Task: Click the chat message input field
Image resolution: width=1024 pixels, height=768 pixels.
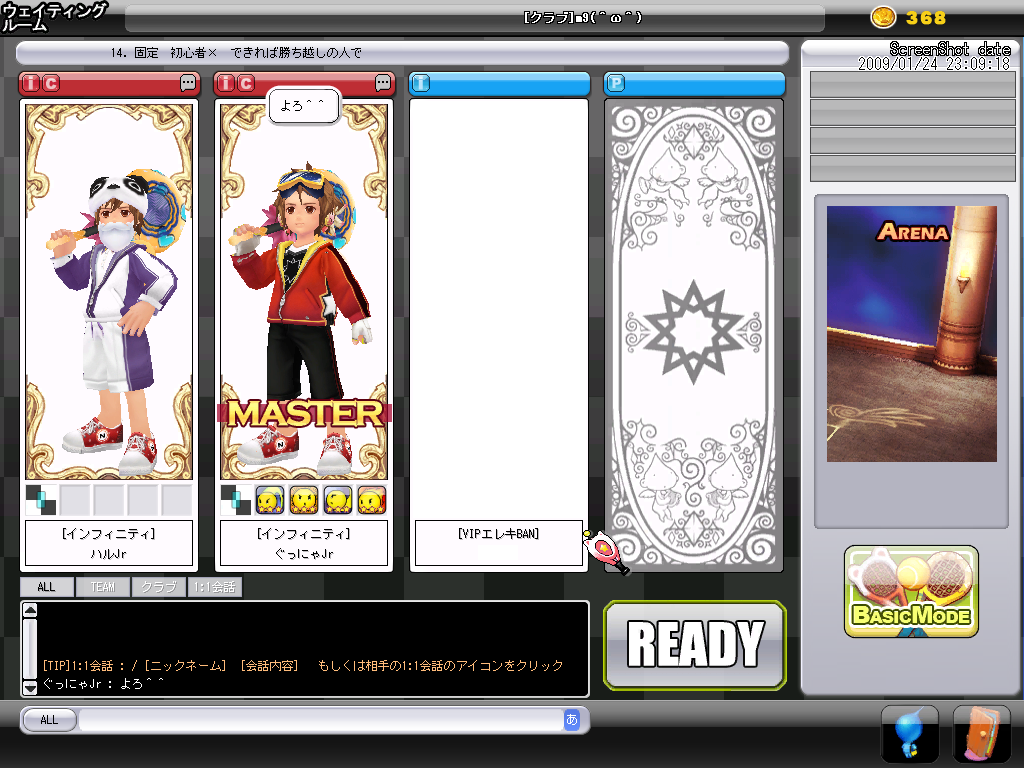Action: click(x=320, y=720)
